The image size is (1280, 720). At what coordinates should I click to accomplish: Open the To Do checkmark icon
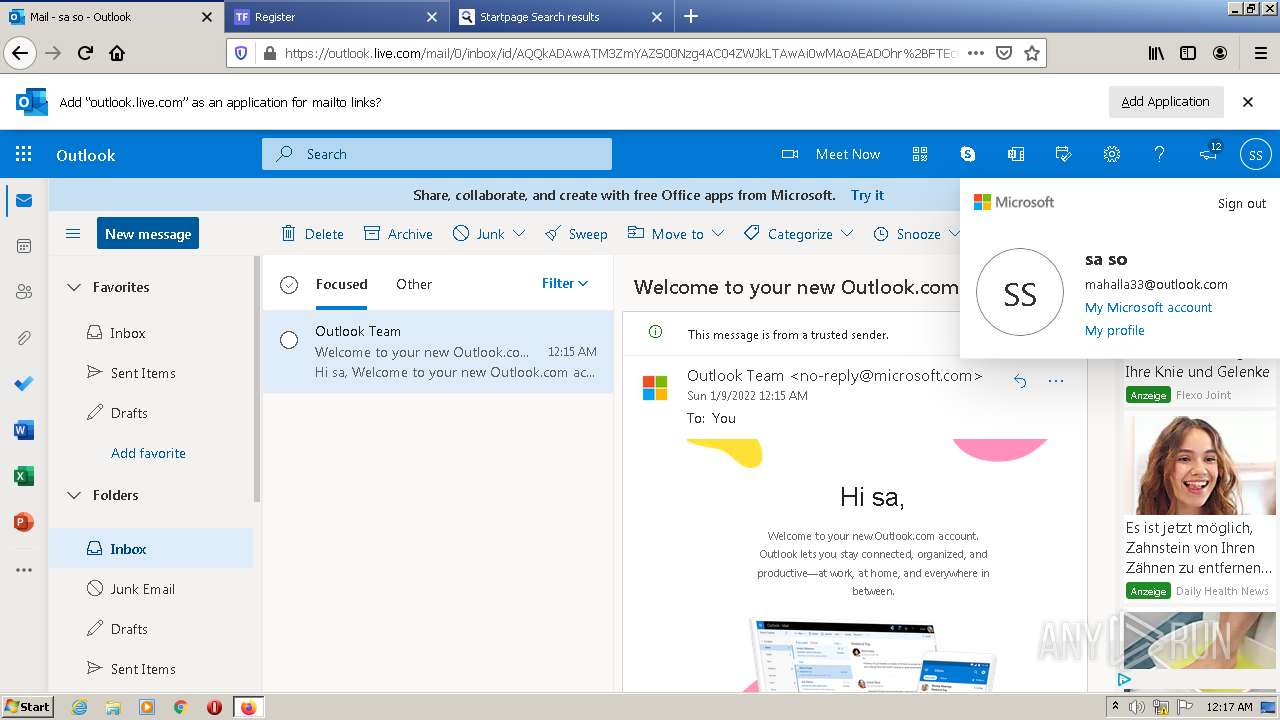pos(24,384)
